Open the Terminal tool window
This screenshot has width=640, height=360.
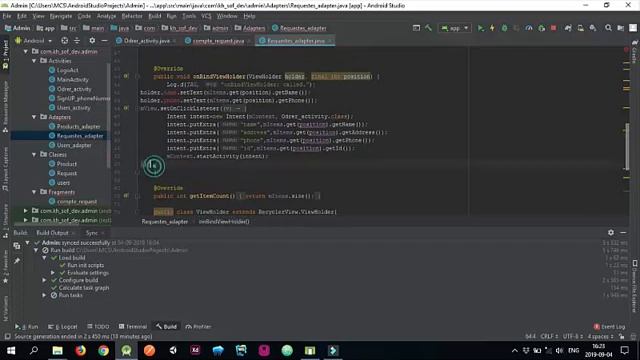coord(133,327)
